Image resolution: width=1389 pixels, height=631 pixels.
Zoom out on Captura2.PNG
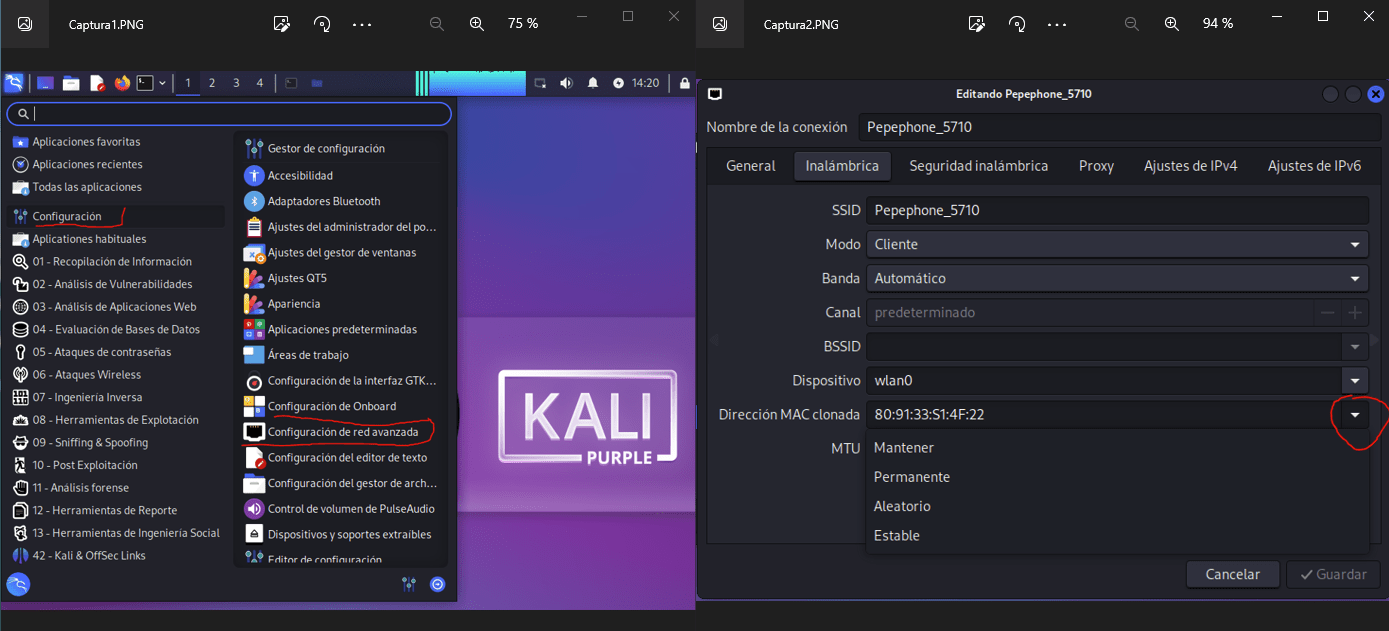coord(1131,22)
